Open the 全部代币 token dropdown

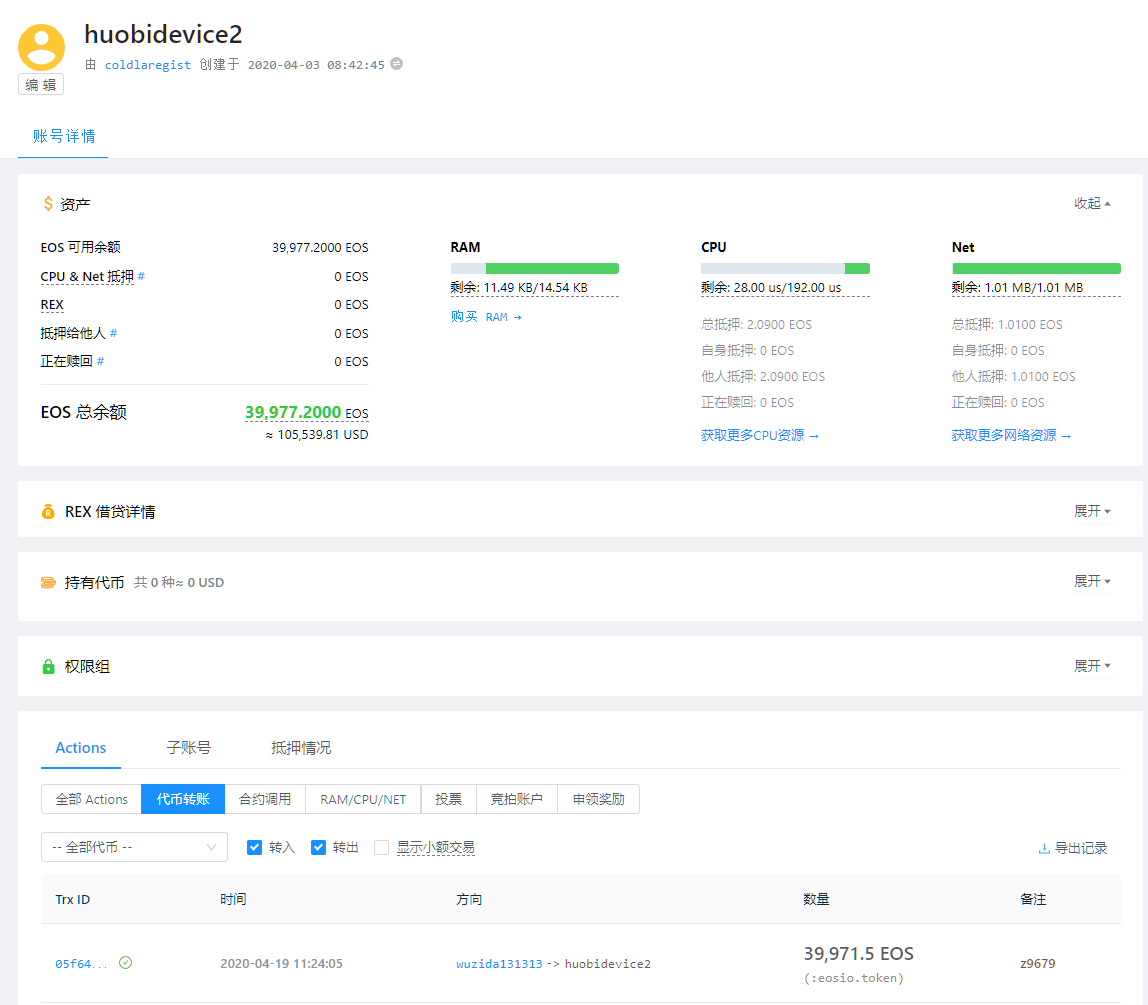(135, 848)
